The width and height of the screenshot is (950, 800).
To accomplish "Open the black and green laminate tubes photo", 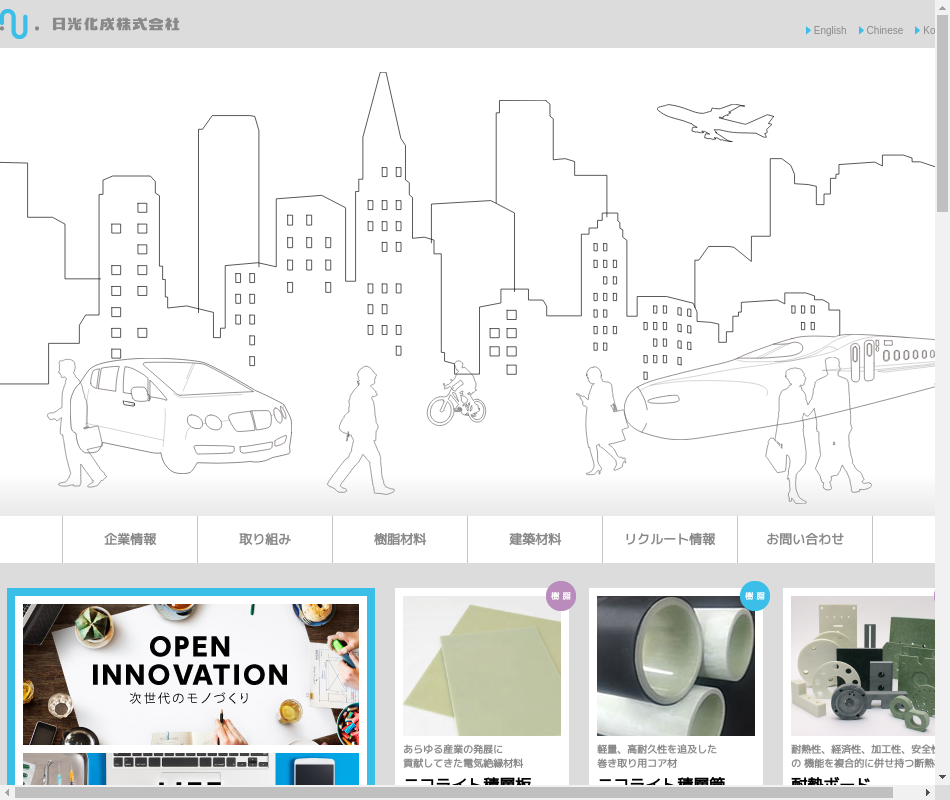I will (x=676, y=666).
